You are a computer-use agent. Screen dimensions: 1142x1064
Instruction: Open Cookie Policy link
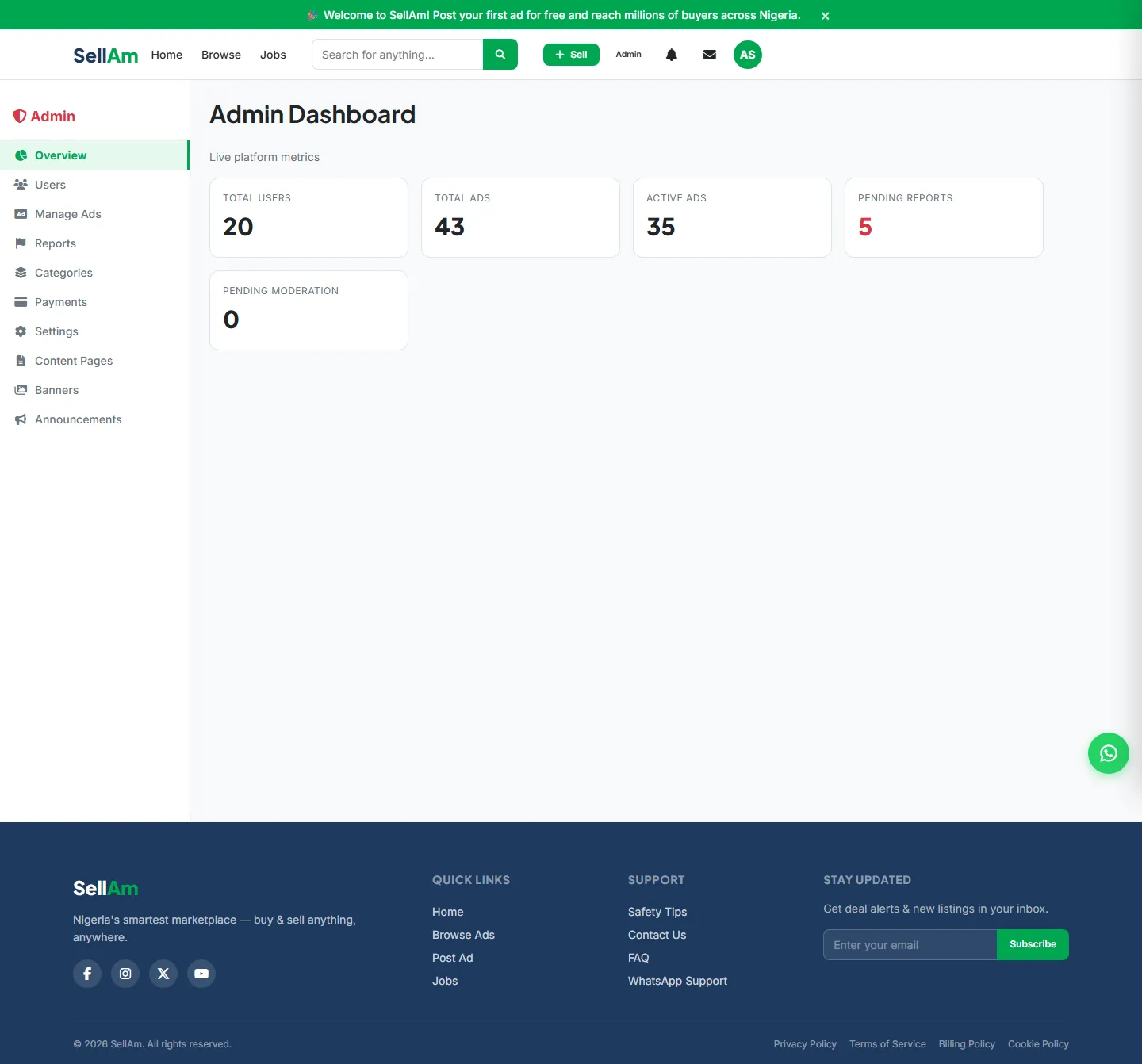[x=1038, y=1044]
